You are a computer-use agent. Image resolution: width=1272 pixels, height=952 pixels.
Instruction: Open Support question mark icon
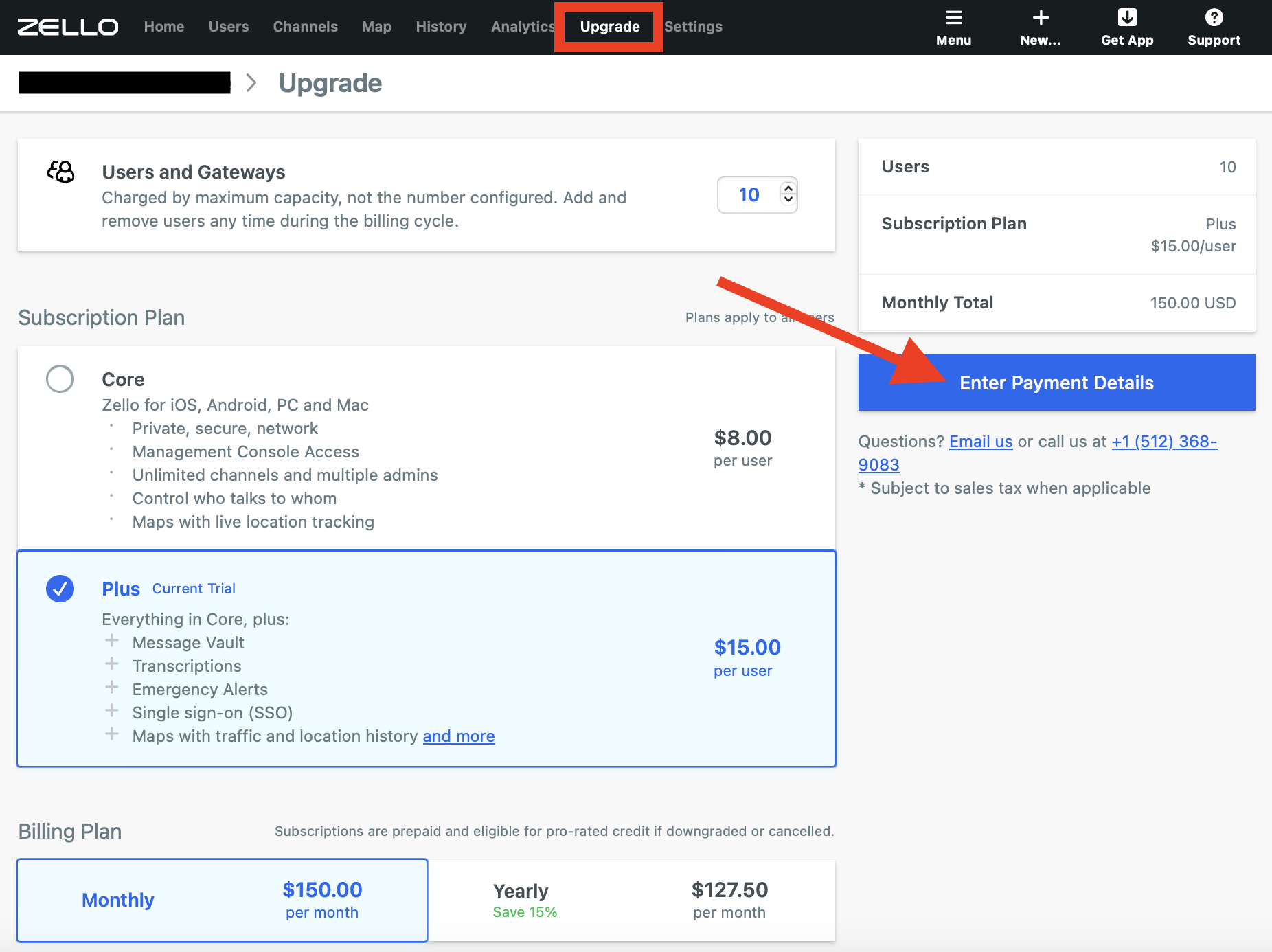(x=1214, y=18)
